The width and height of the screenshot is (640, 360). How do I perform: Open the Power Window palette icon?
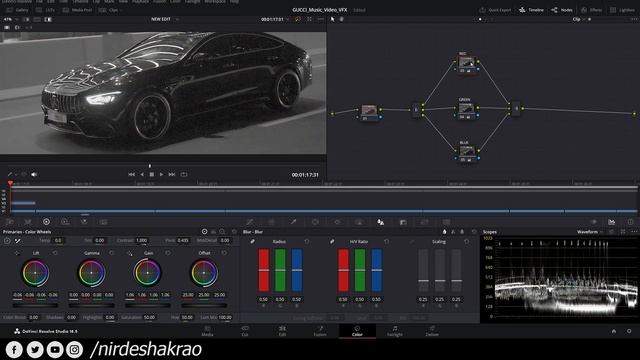315,222
